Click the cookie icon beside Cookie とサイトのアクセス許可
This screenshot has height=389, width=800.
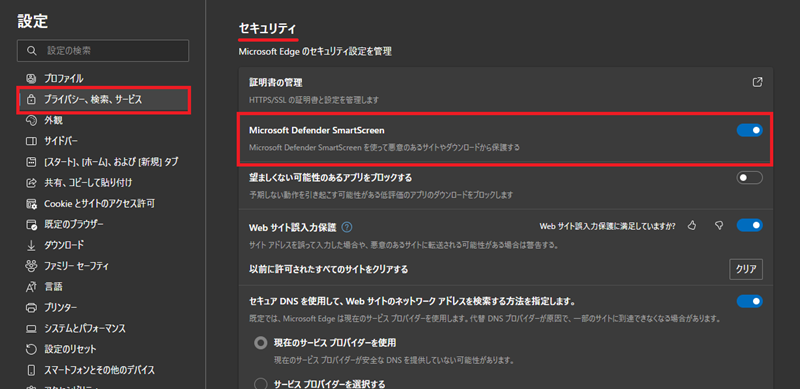pos(32,204)
